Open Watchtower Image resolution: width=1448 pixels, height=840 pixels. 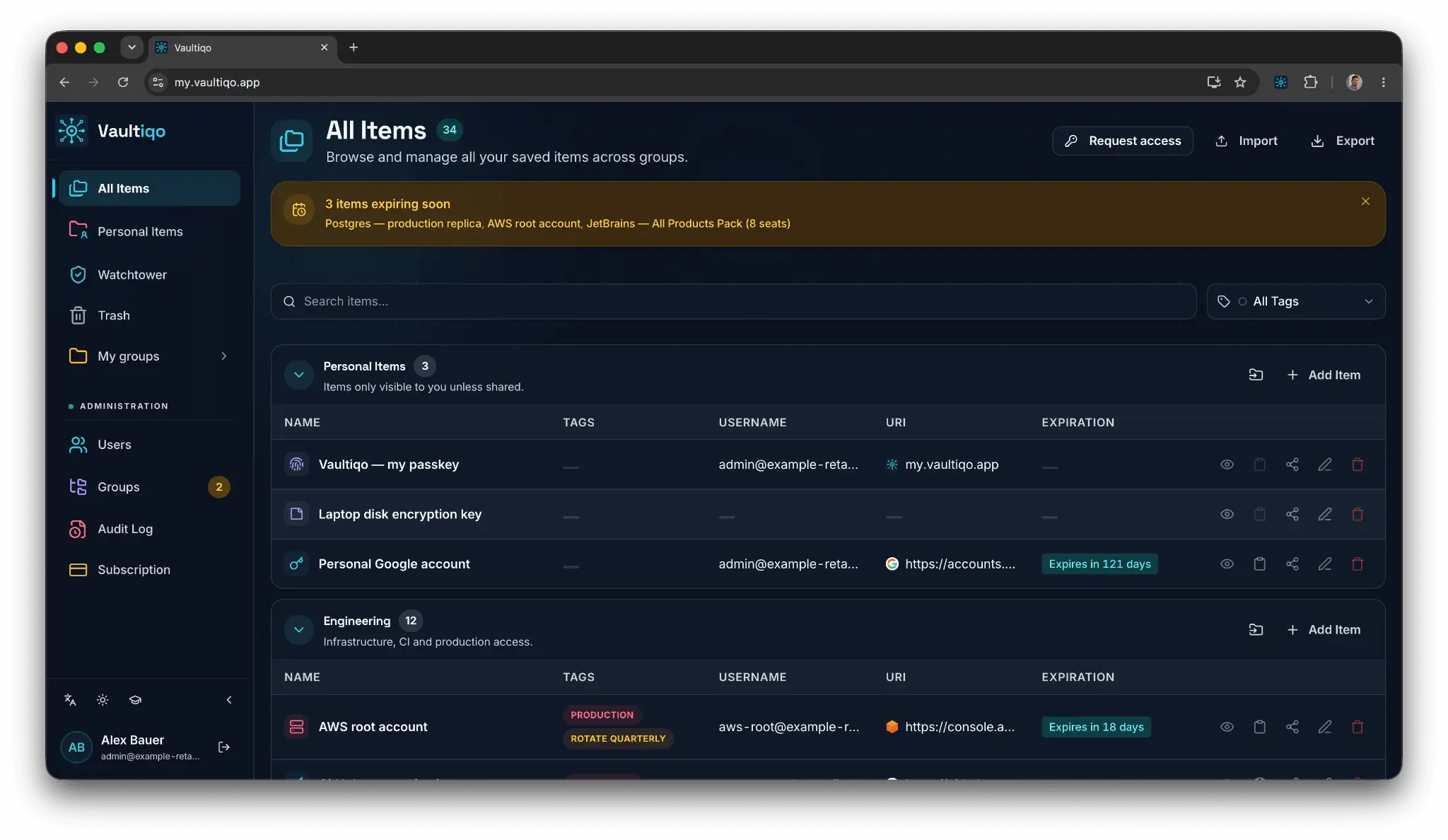point(149,274)
